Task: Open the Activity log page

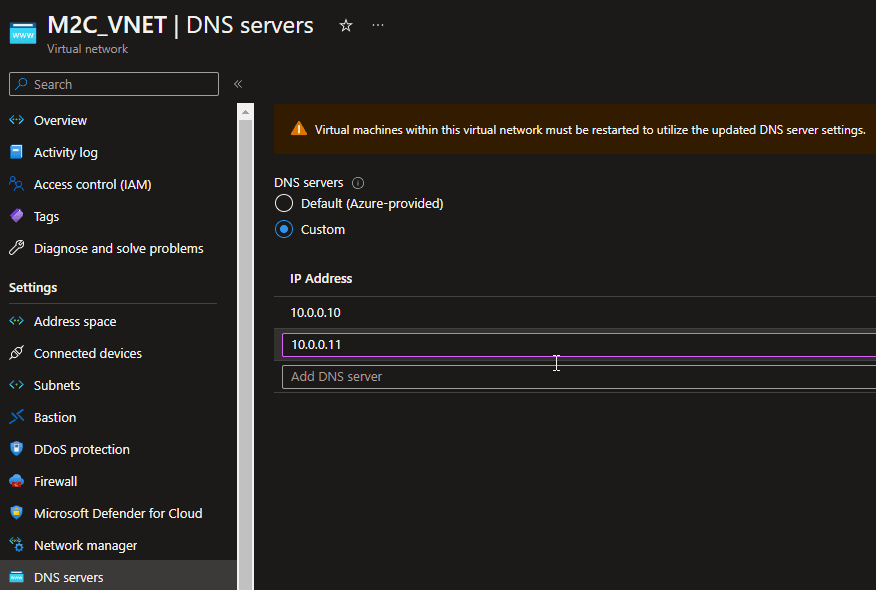Action: coord(65,153)
